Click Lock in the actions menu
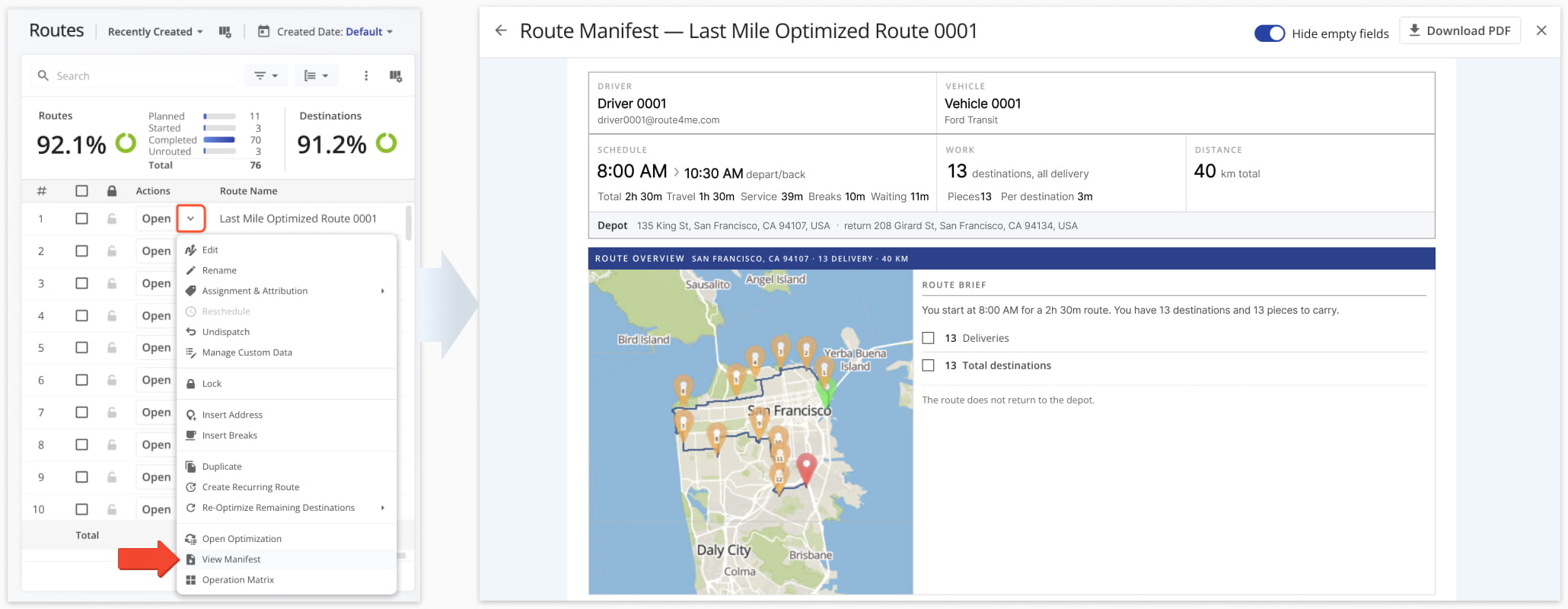This screenshot has height=609, width=1568. (x=286, y=384)
